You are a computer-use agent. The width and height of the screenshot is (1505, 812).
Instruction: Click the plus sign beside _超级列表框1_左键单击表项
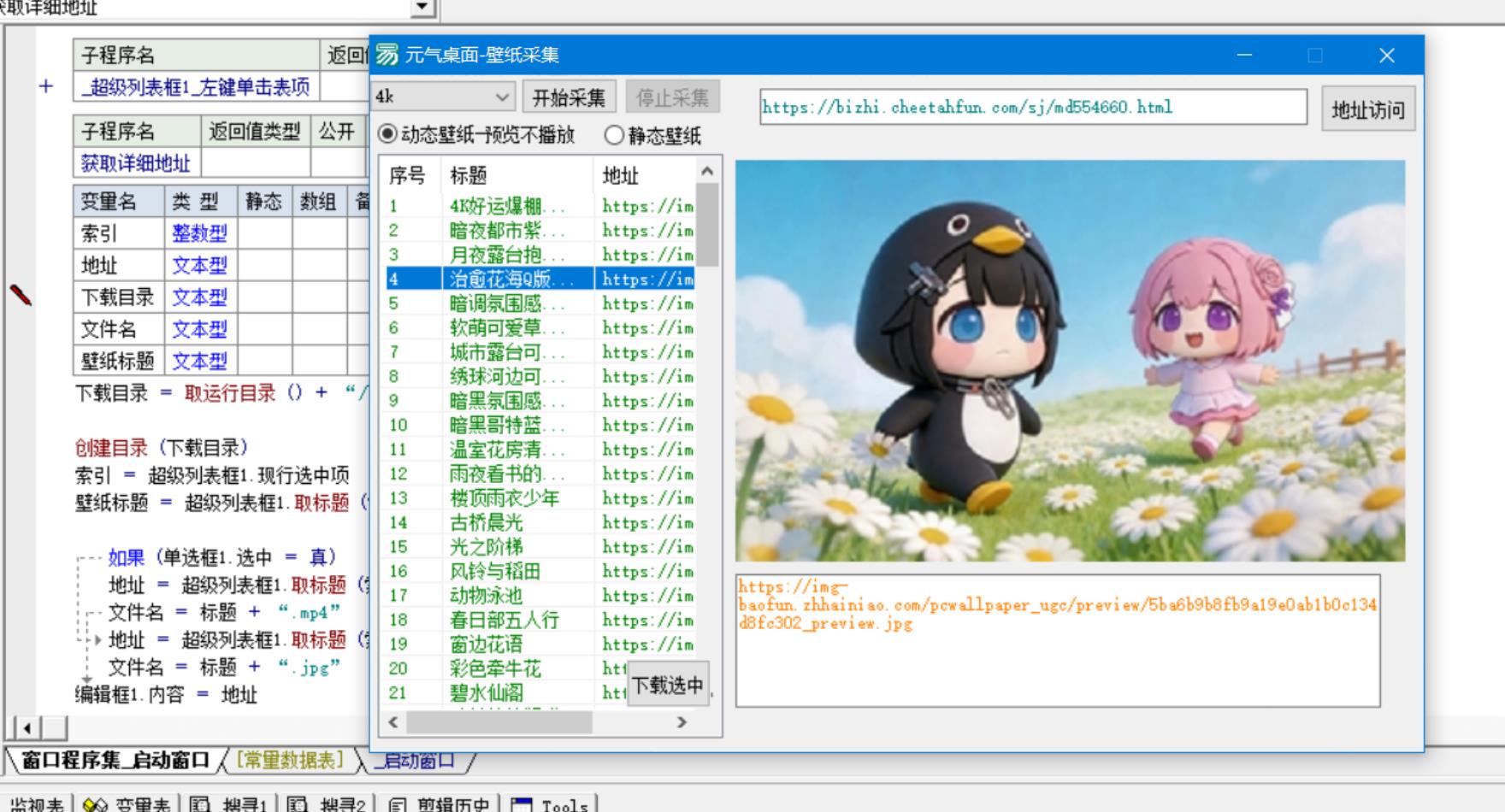point(45,86)
